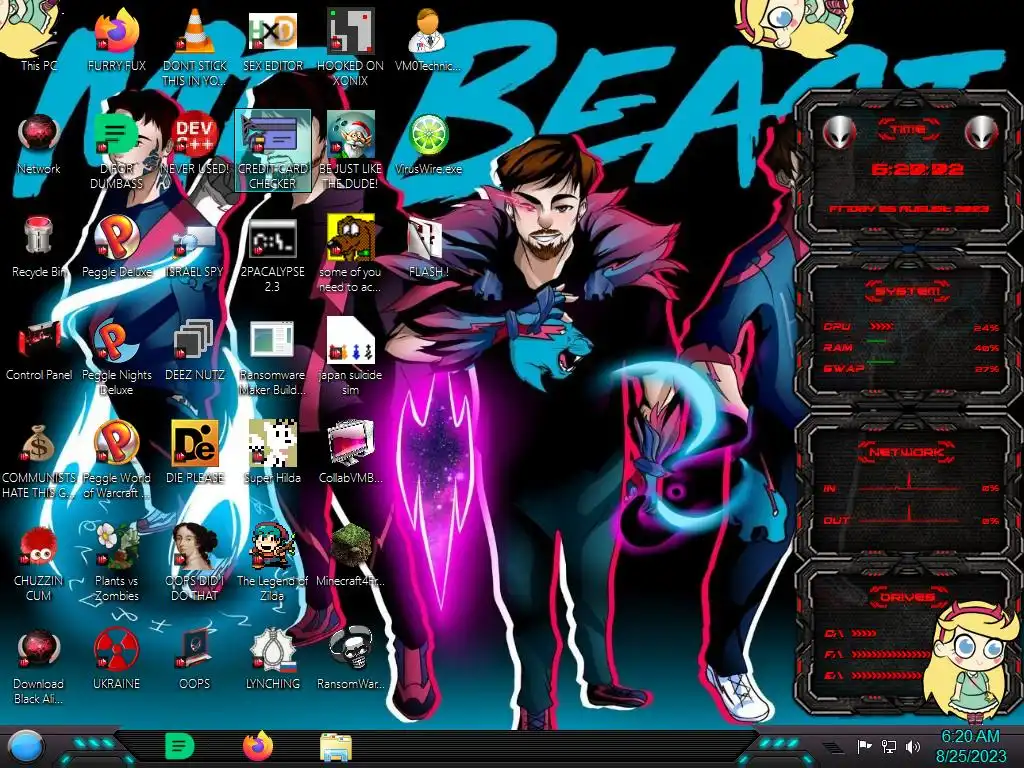This screenshot has height=768, width=1024.
Task: Open green chat app in taskbar
Action: coord(180,746)
